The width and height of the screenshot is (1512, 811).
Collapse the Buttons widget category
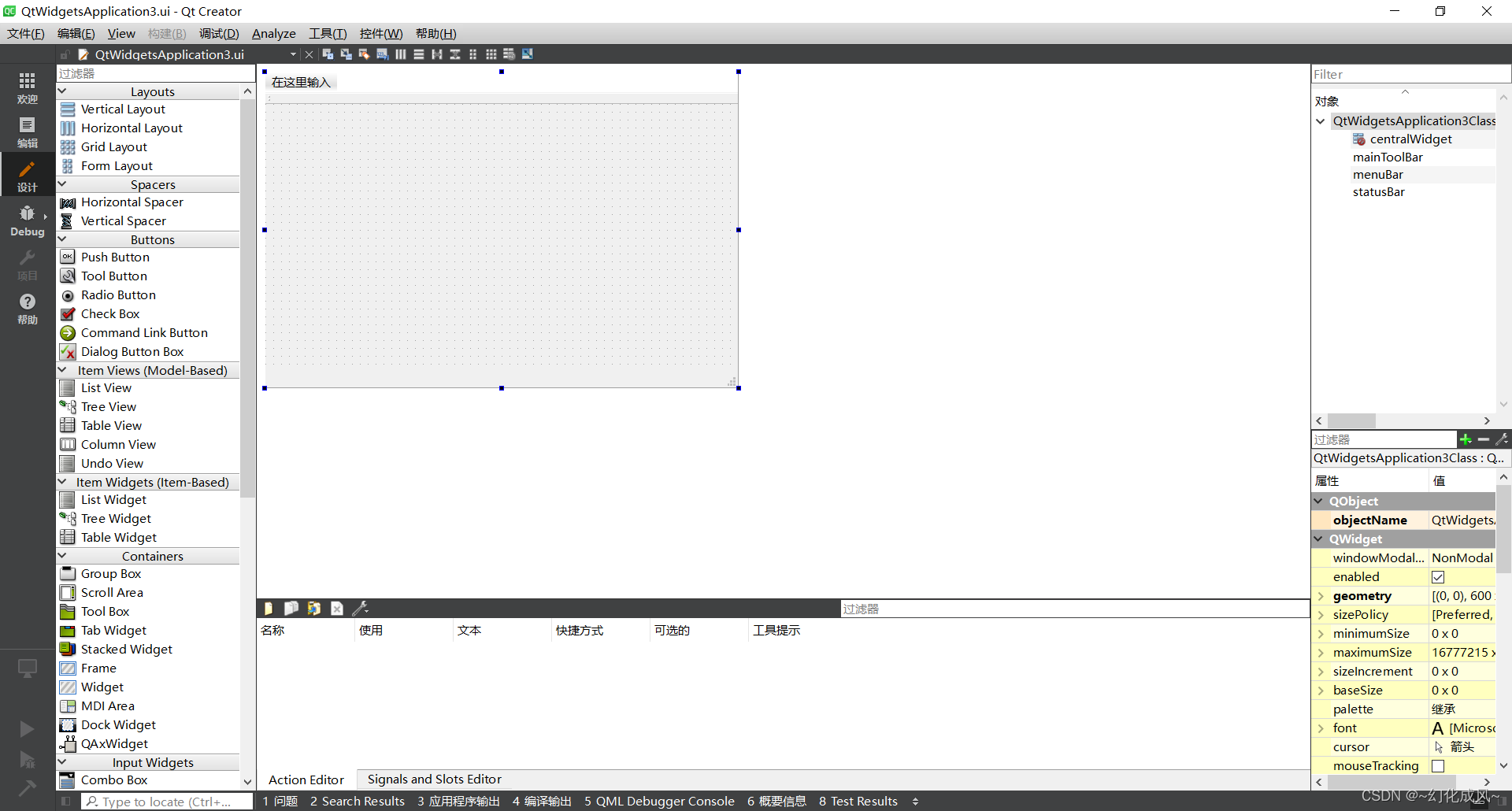pyautogui.click(x=62, y=239)
